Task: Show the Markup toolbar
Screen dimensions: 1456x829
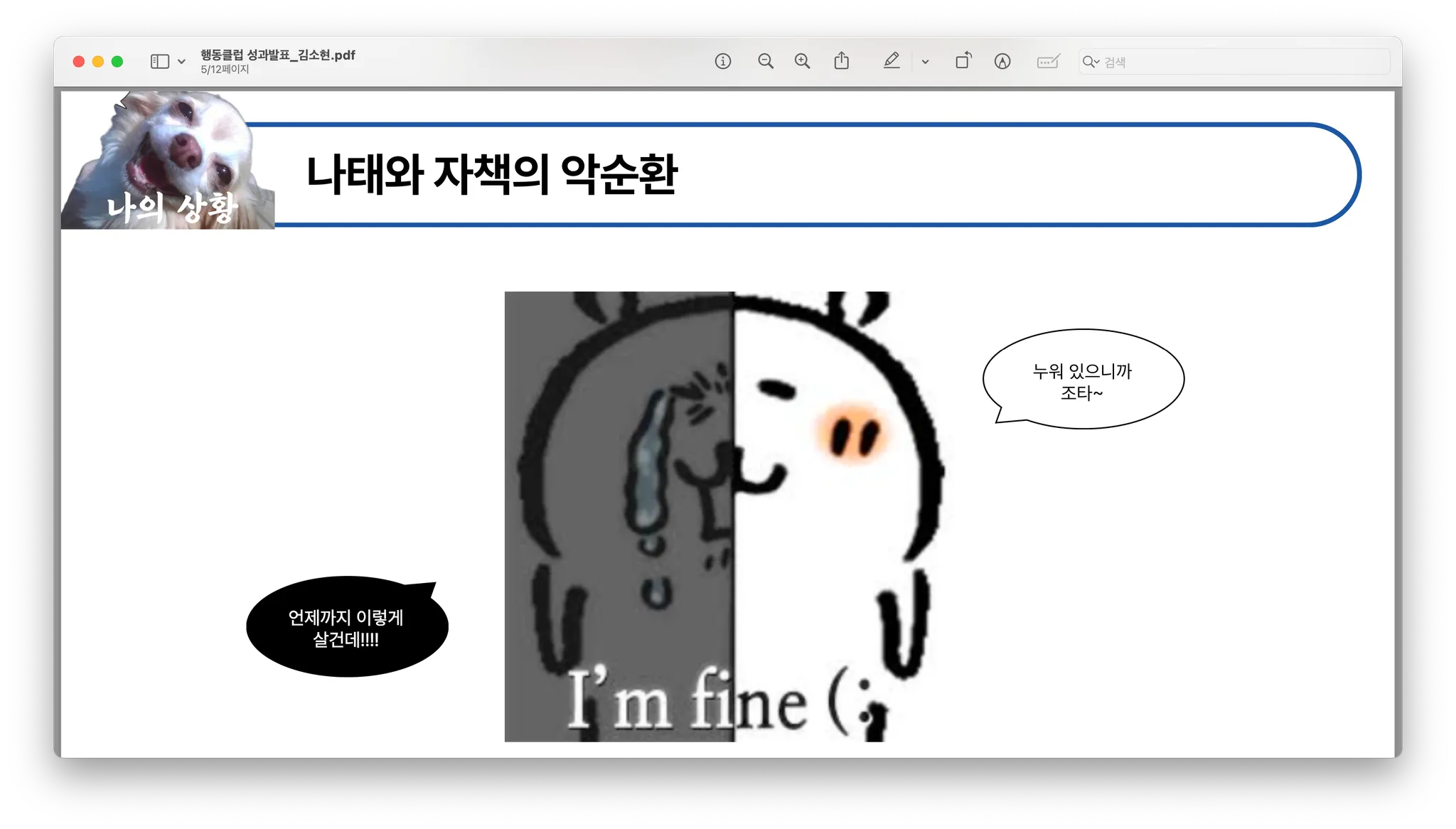Action: (x=1002, y=61)
